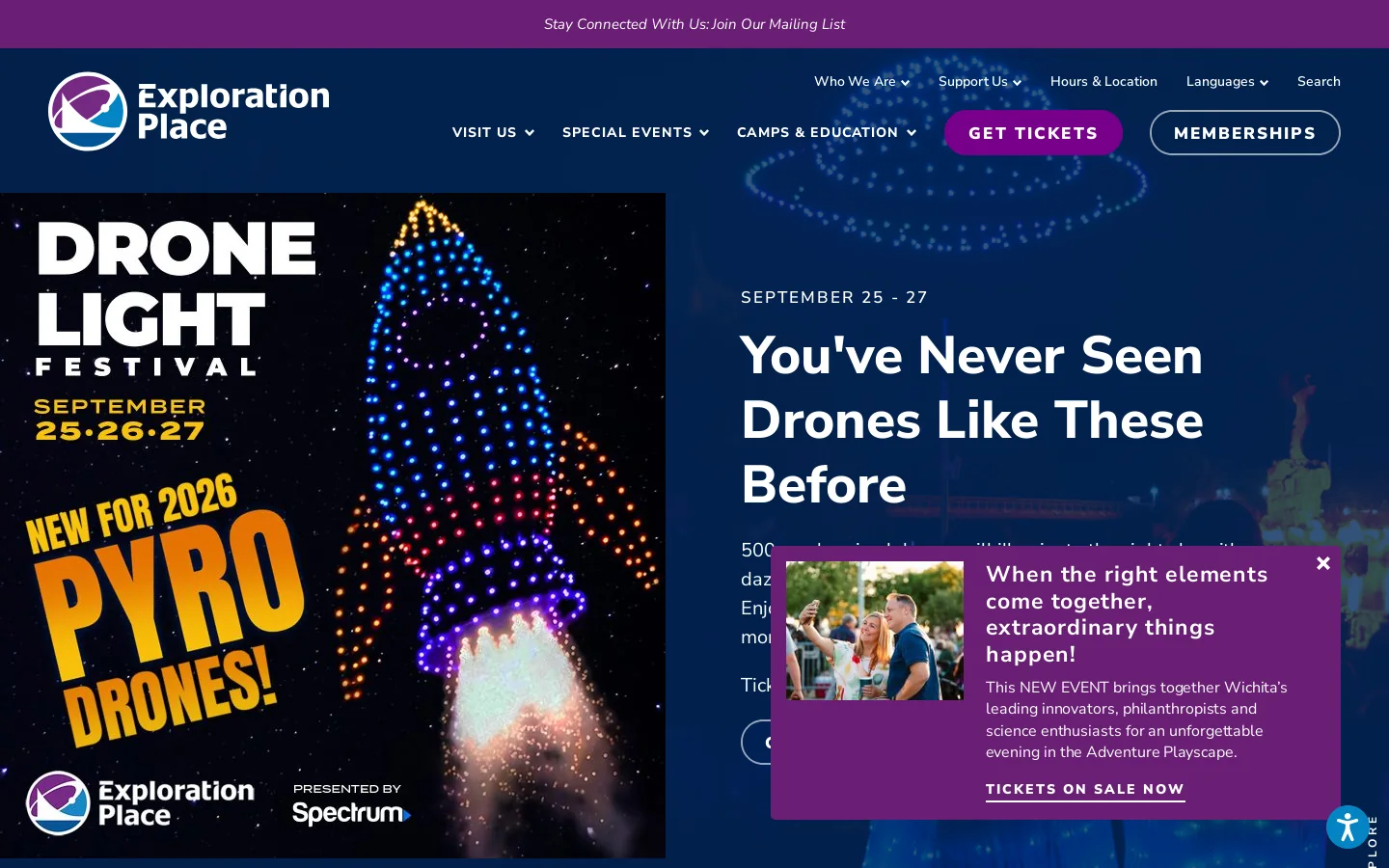
Task: Expand the Who We Are dropdown
Action: tap(861, 82)
